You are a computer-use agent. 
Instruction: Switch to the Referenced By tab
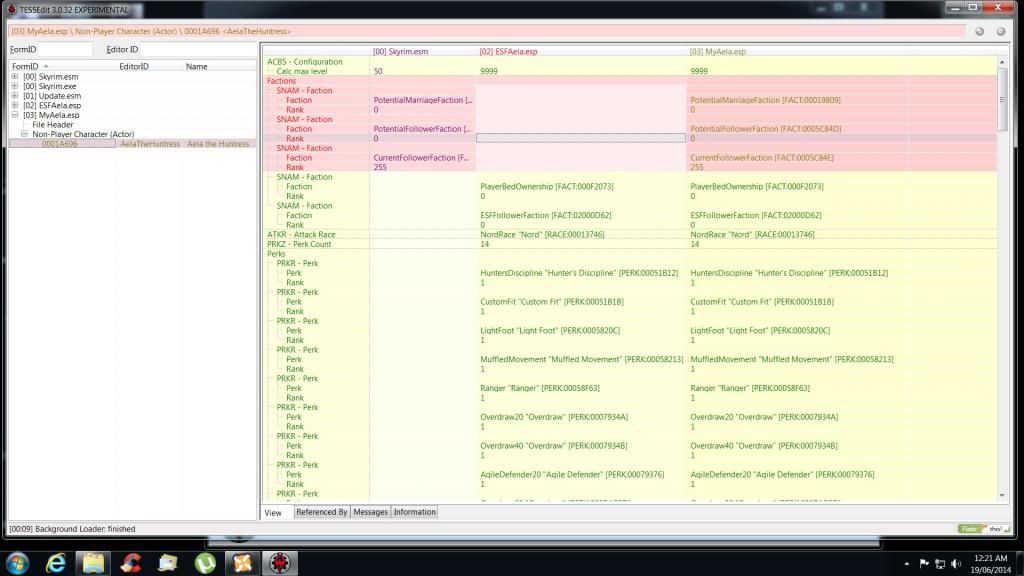tap(321, 512)
